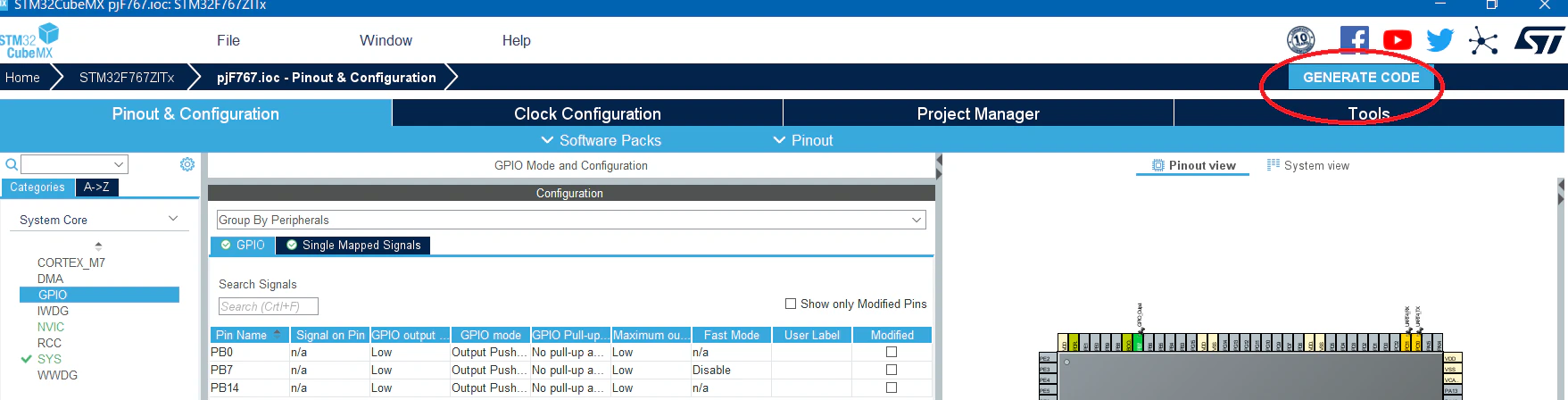The width and height of the screenshot is (1568, 400).
Task: Open the Twitter bird icon link
Action: click(1439, 40)
